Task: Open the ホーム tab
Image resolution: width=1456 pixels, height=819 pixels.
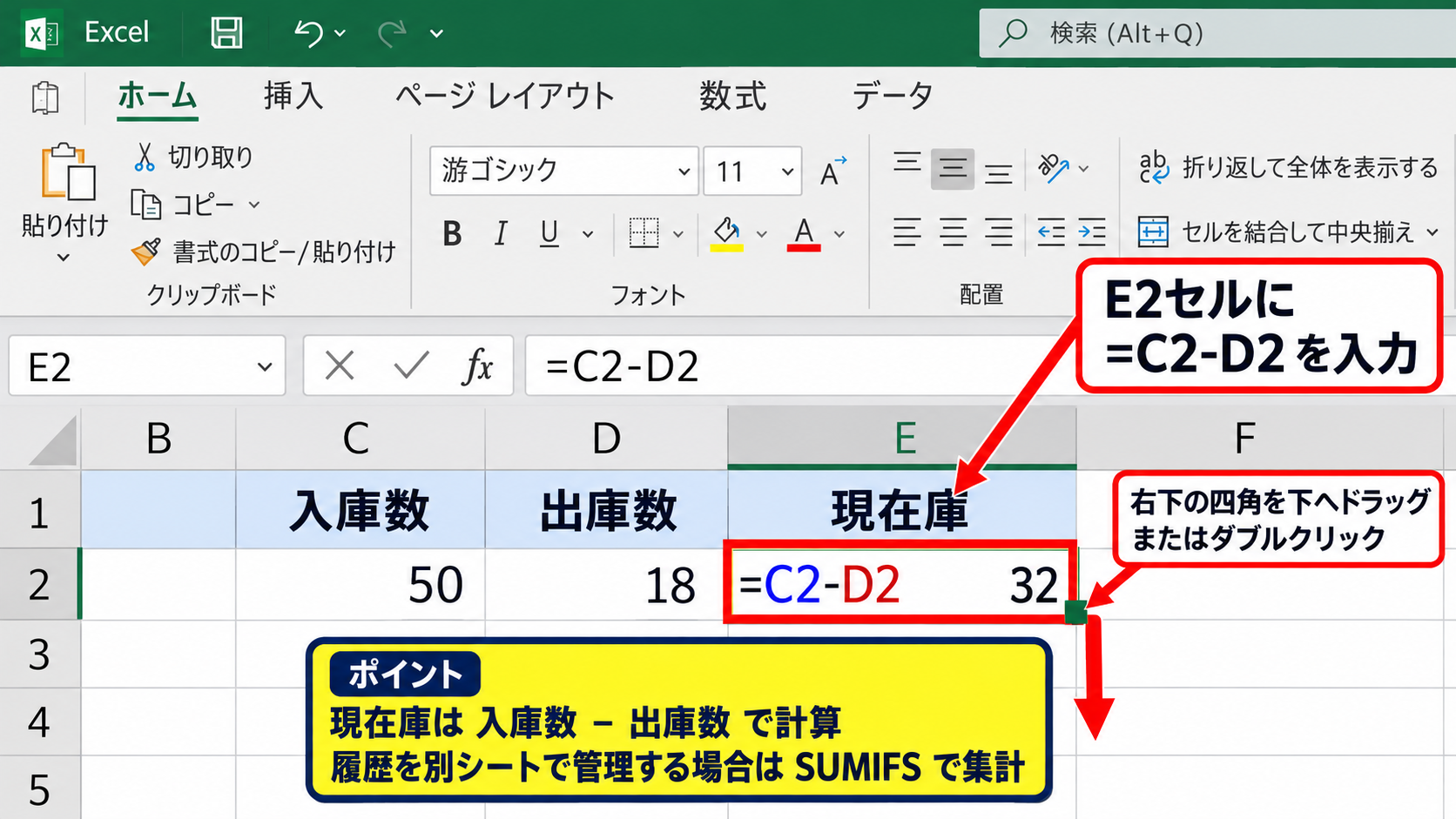Action: 158,95
